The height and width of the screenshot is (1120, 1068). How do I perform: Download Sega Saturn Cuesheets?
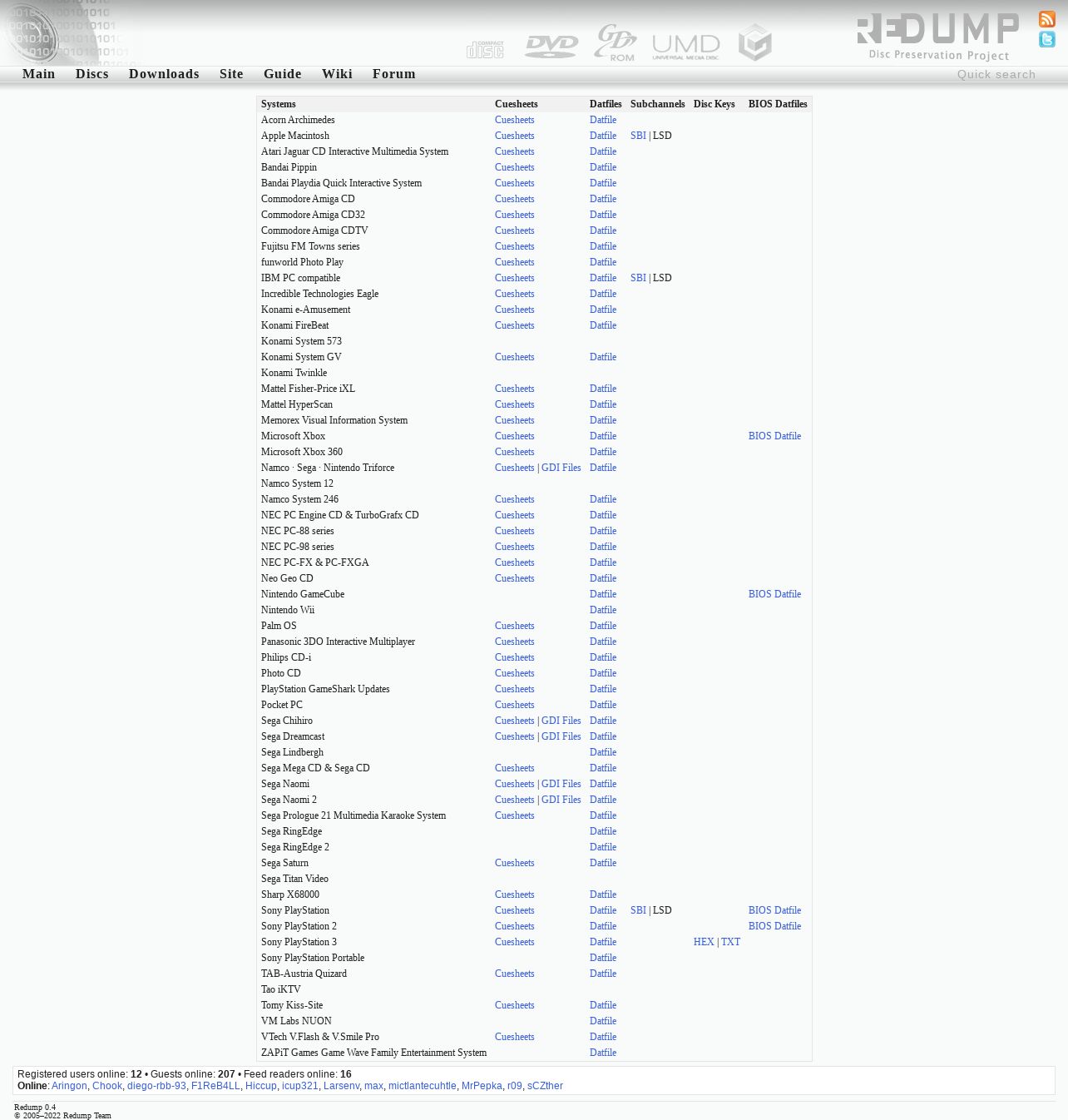[x=514, y=863]
